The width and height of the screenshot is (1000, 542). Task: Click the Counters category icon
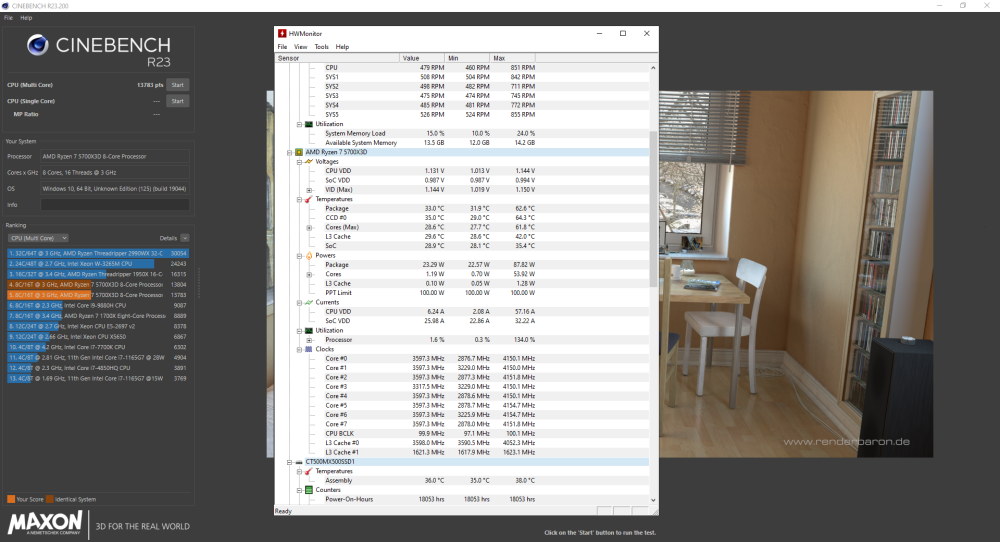coord(308,490)
